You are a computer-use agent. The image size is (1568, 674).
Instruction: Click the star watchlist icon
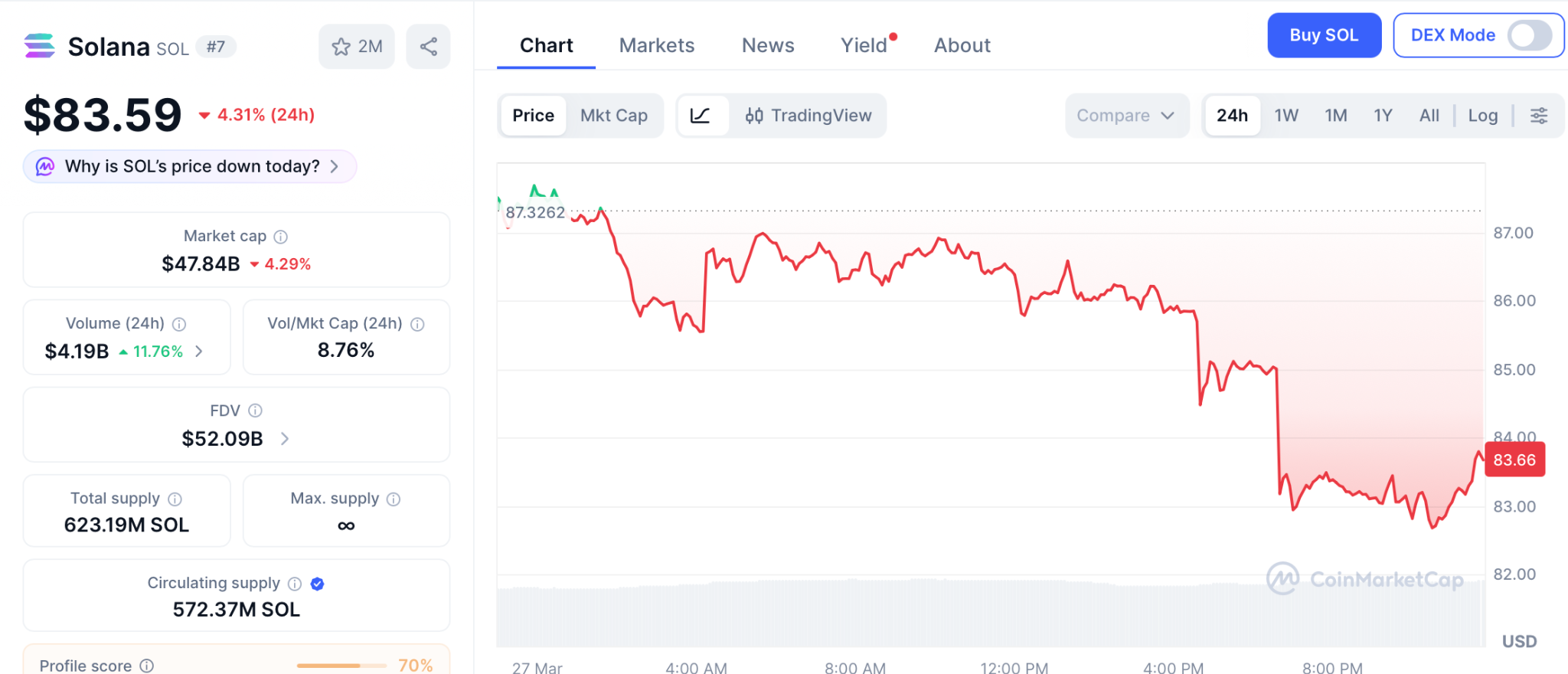(341, 47)
